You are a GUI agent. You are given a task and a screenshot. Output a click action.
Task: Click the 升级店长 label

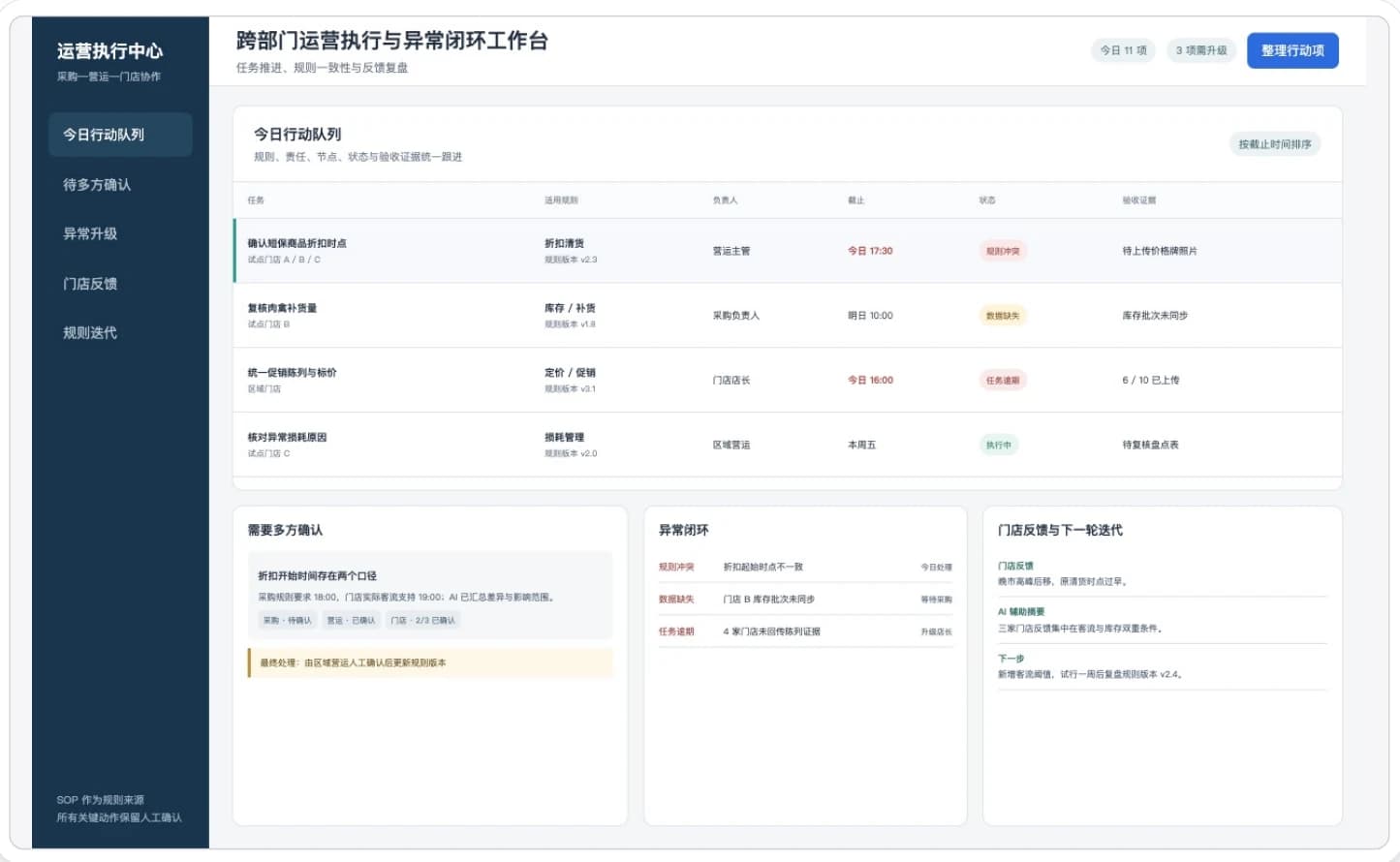click(x=936, y=631)
